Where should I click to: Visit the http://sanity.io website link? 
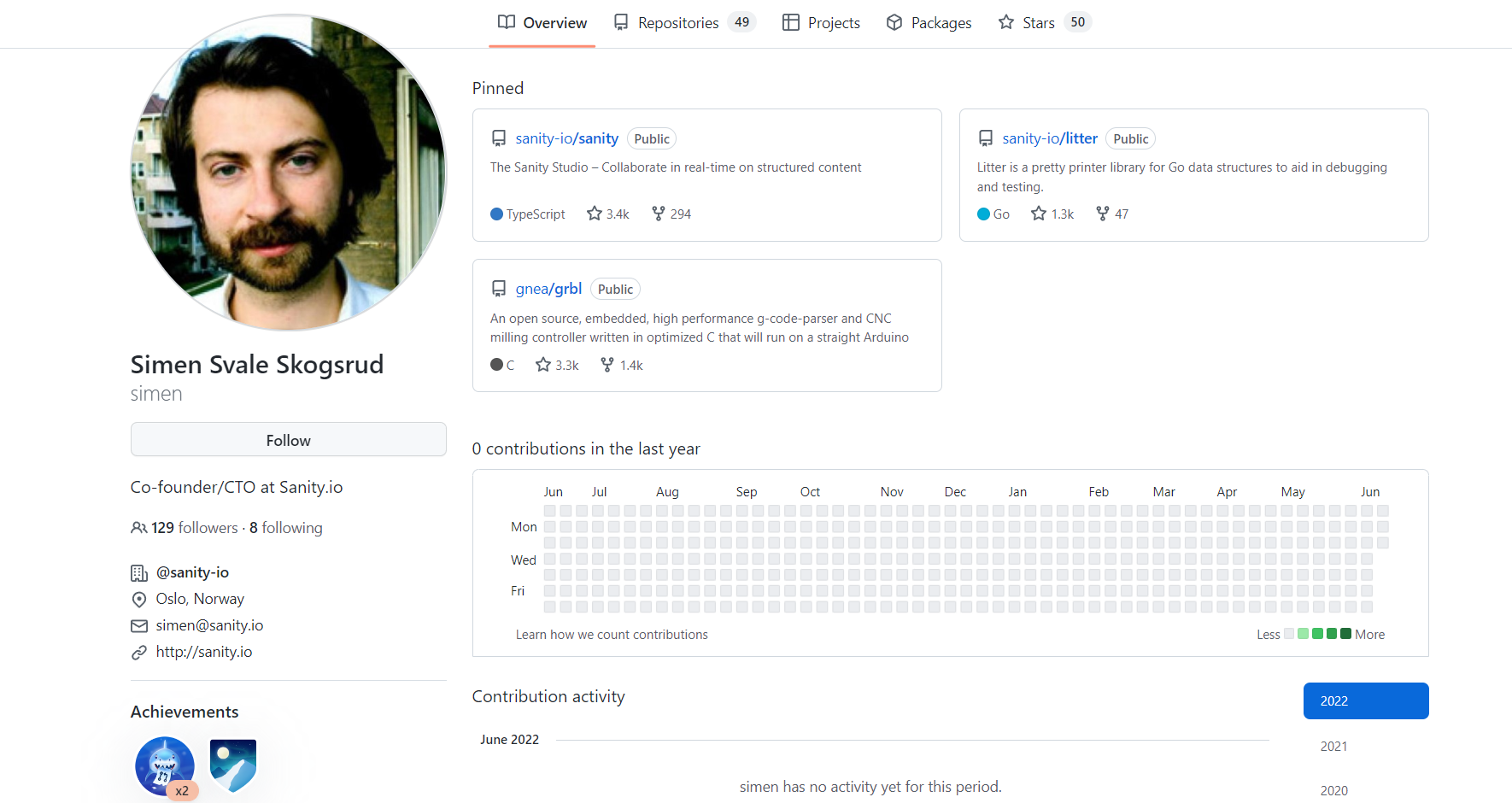point(204,652)
